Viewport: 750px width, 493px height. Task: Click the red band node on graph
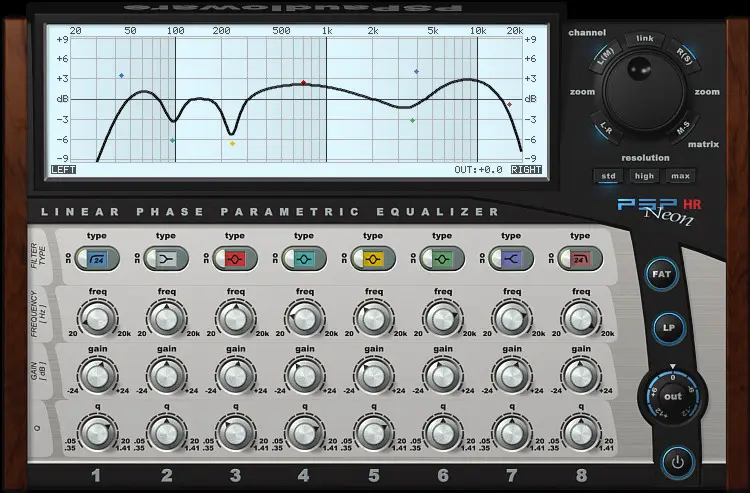[303, 83]
